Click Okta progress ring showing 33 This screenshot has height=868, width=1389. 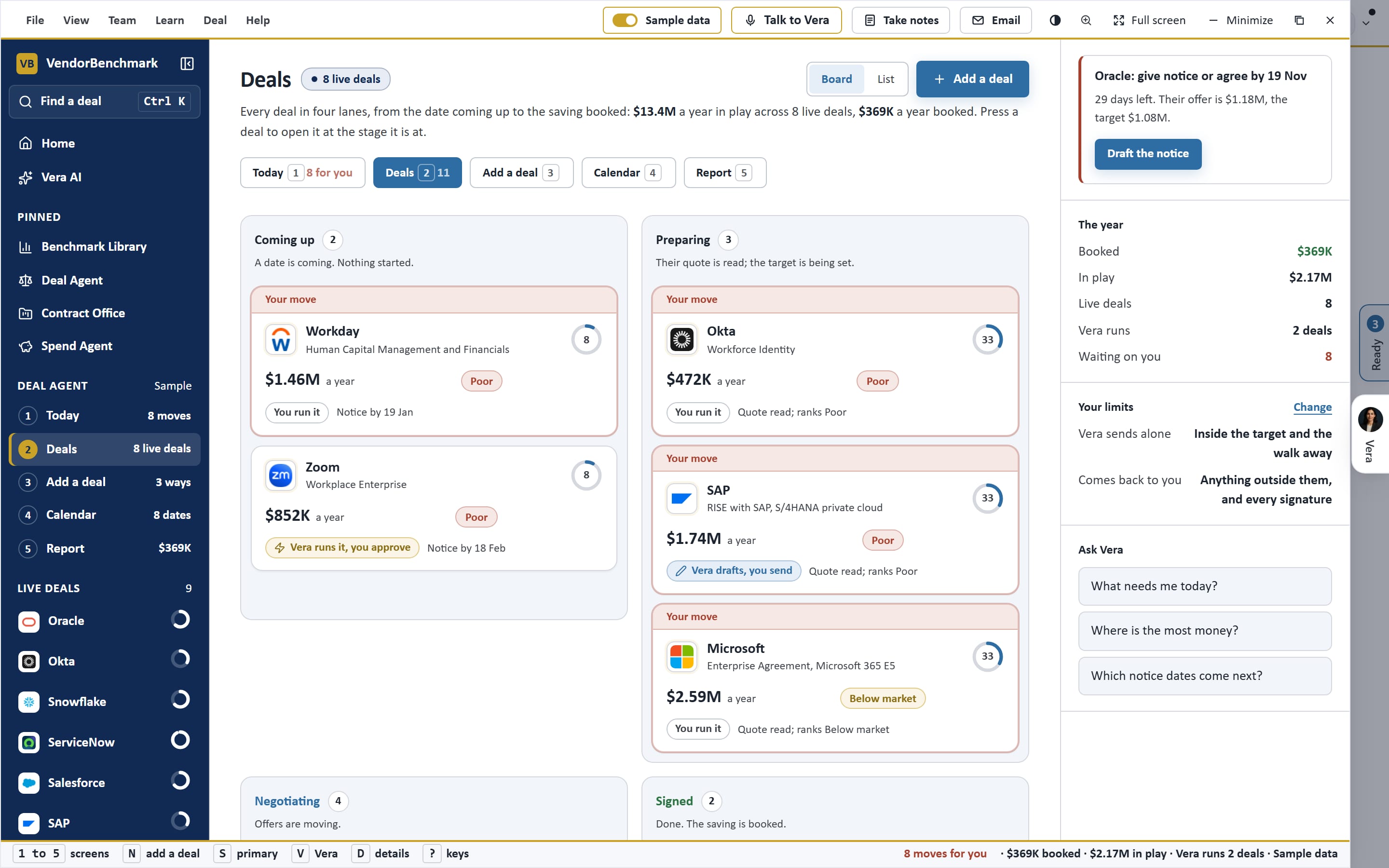pyautogui.click(x=987, y=339)
